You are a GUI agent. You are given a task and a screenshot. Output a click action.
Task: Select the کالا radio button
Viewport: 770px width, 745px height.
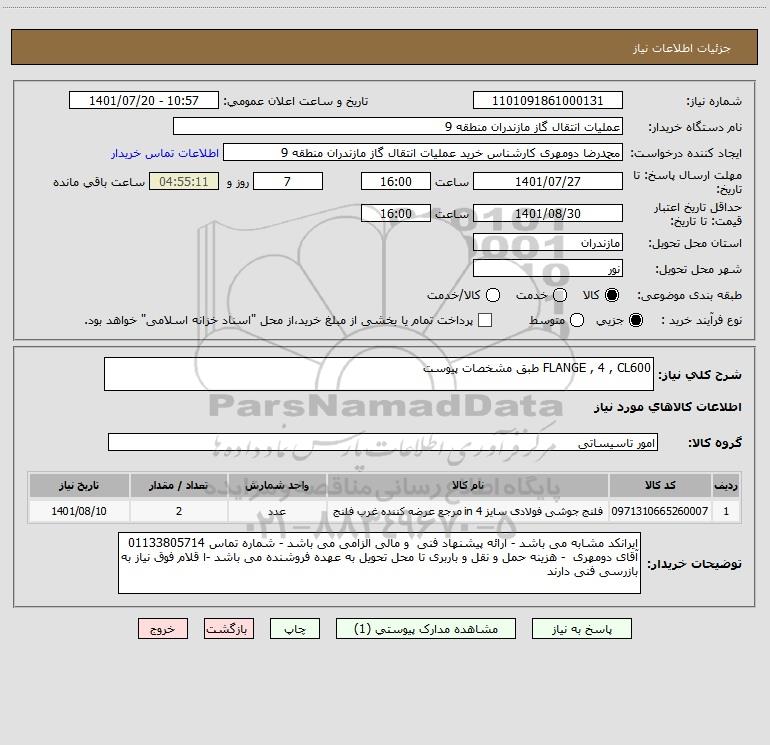[x=612, y=295]
